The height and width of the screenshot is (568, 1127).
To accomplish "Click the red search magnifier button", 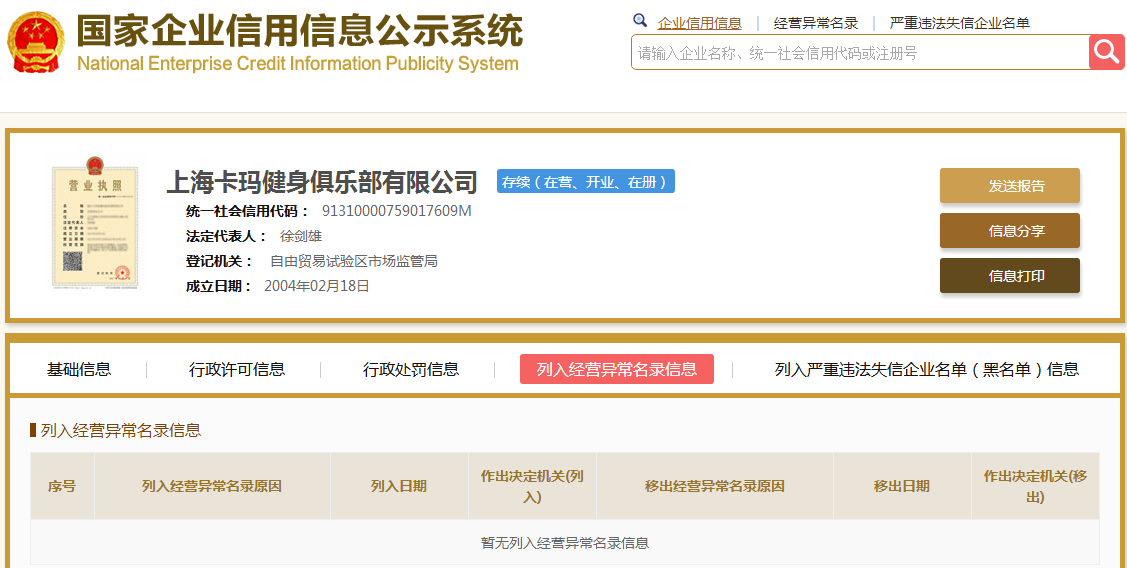I will [x=1106, y=52].
